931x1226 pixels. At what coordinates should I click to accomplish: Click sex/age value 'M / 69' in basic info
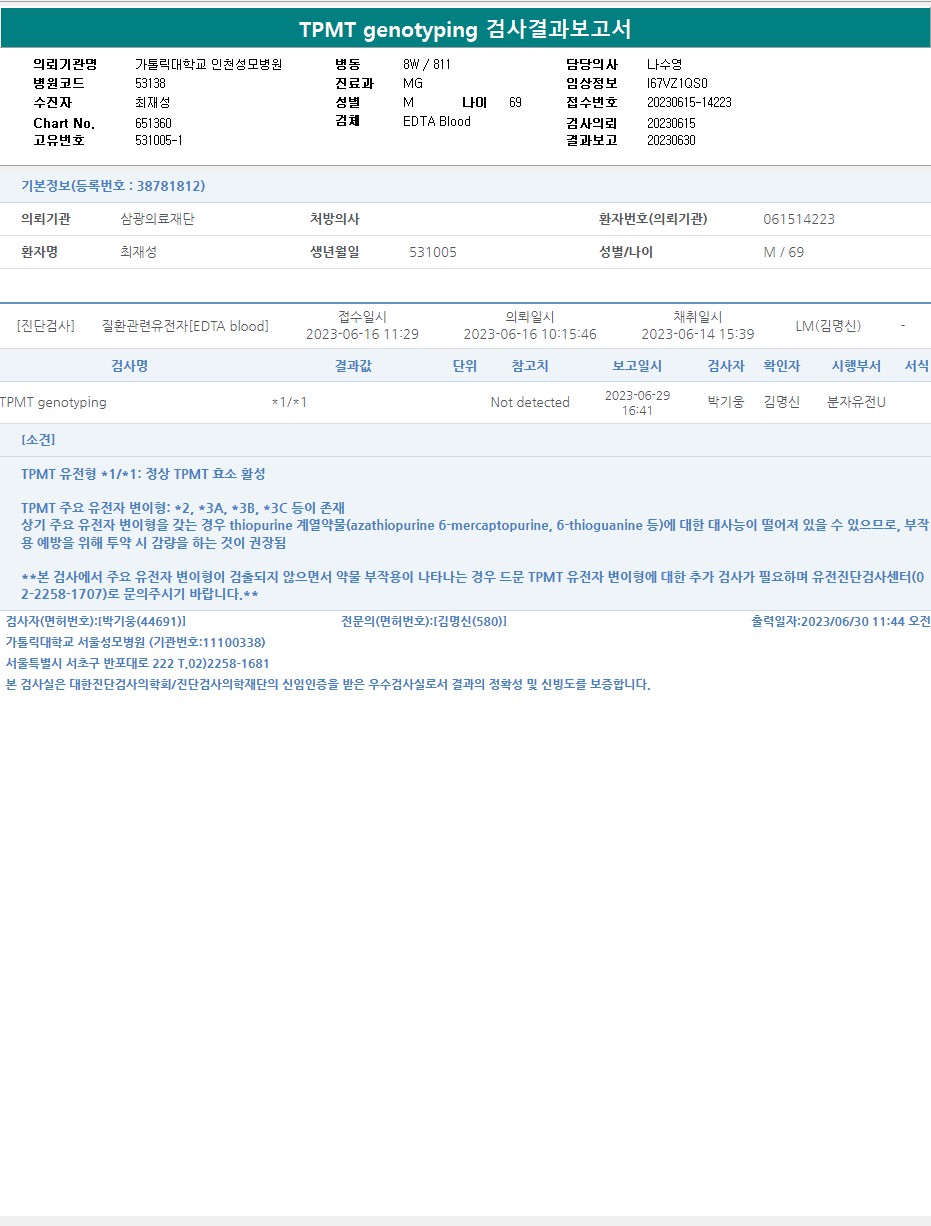click(x=784, y=252)
